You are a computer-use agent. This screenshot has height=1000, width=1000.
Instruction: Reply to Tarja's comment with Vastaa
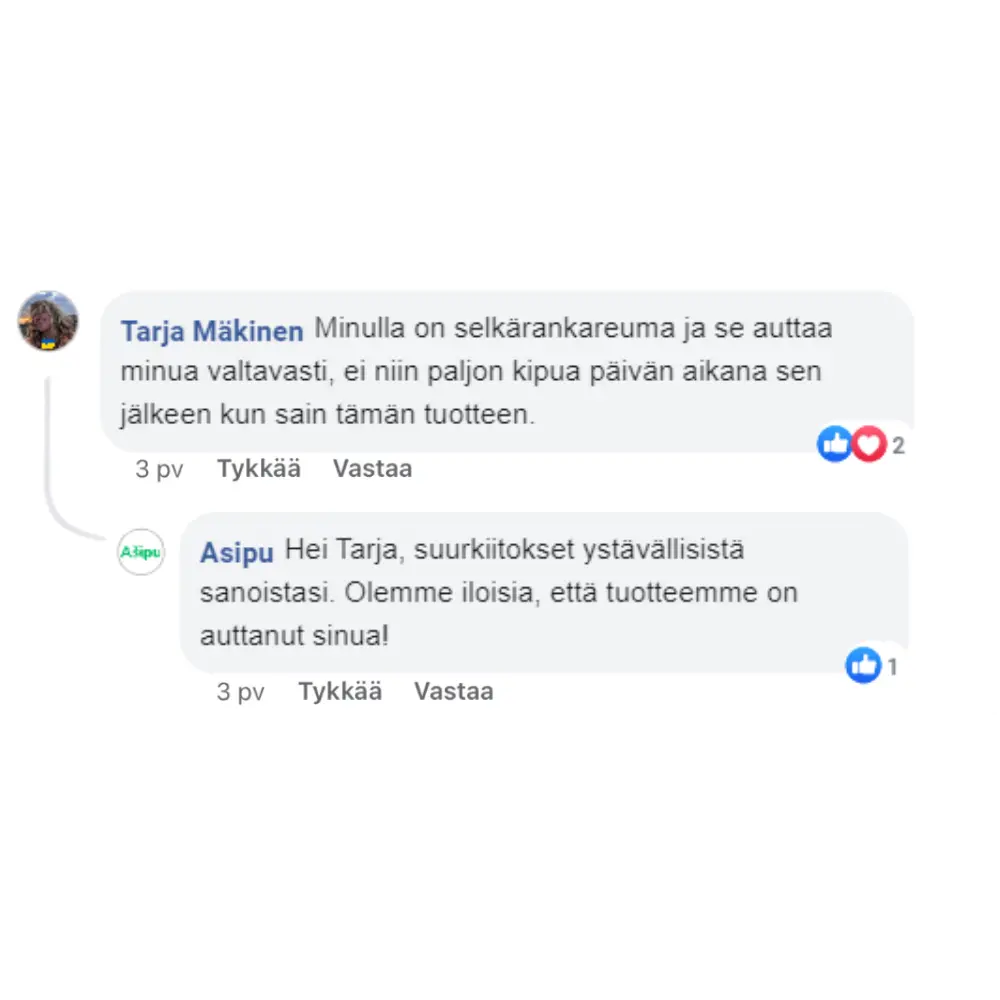[372, 469]
